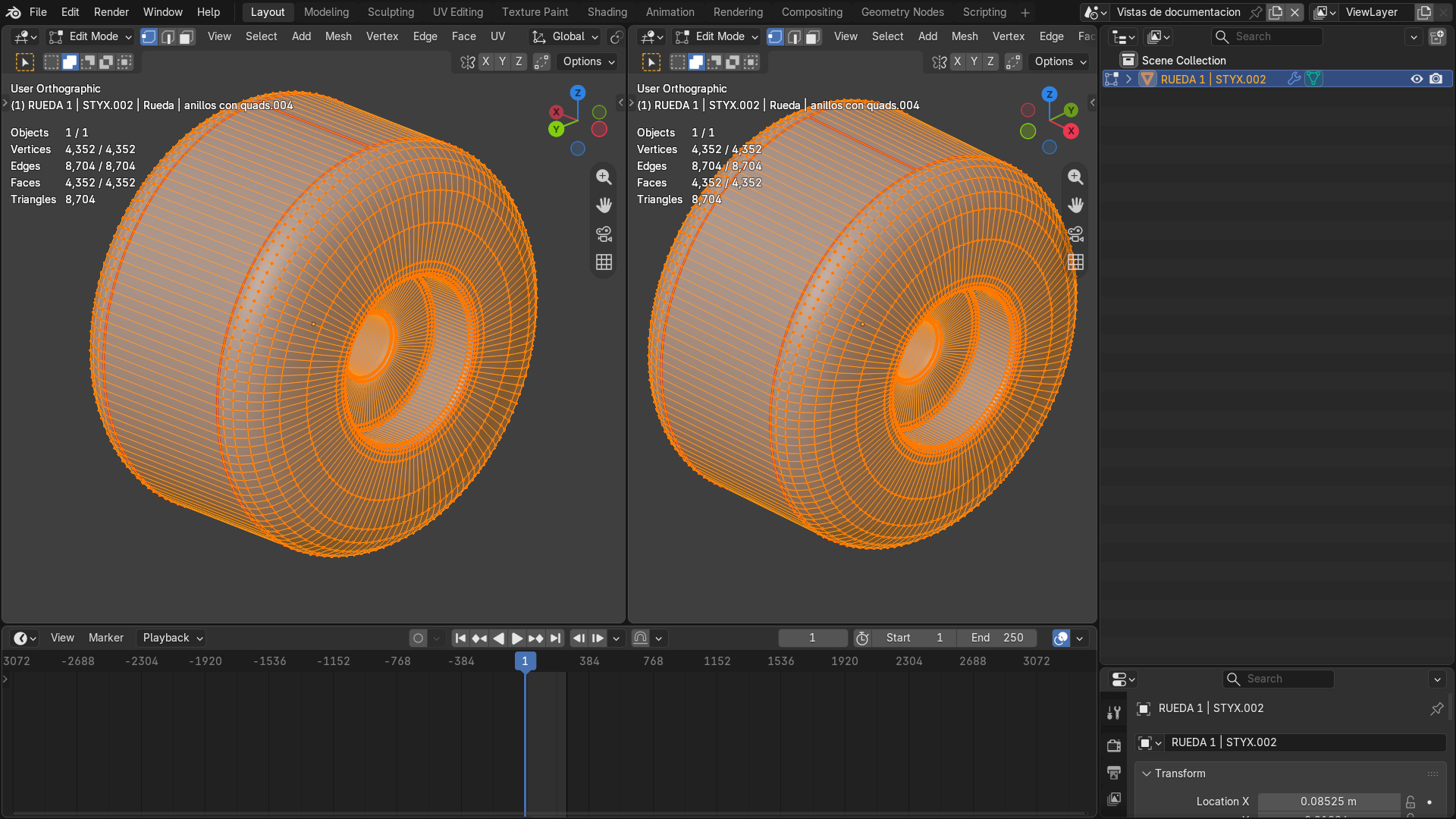Click Marker in timeline header

[105, 639]
